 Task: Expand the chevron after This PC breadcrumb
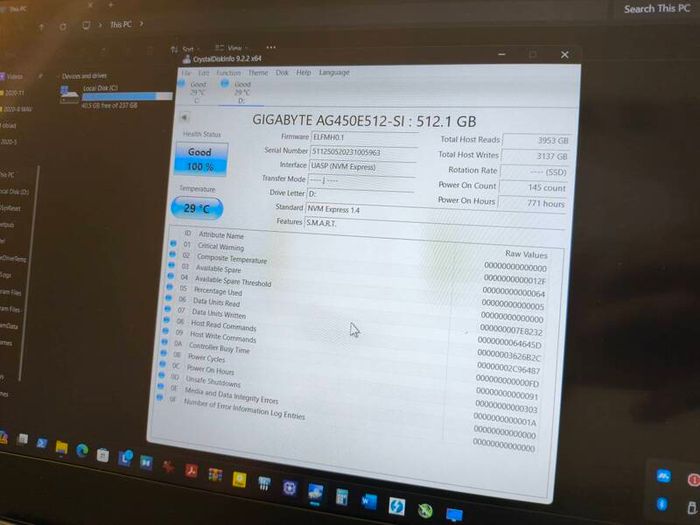[142, 24]
